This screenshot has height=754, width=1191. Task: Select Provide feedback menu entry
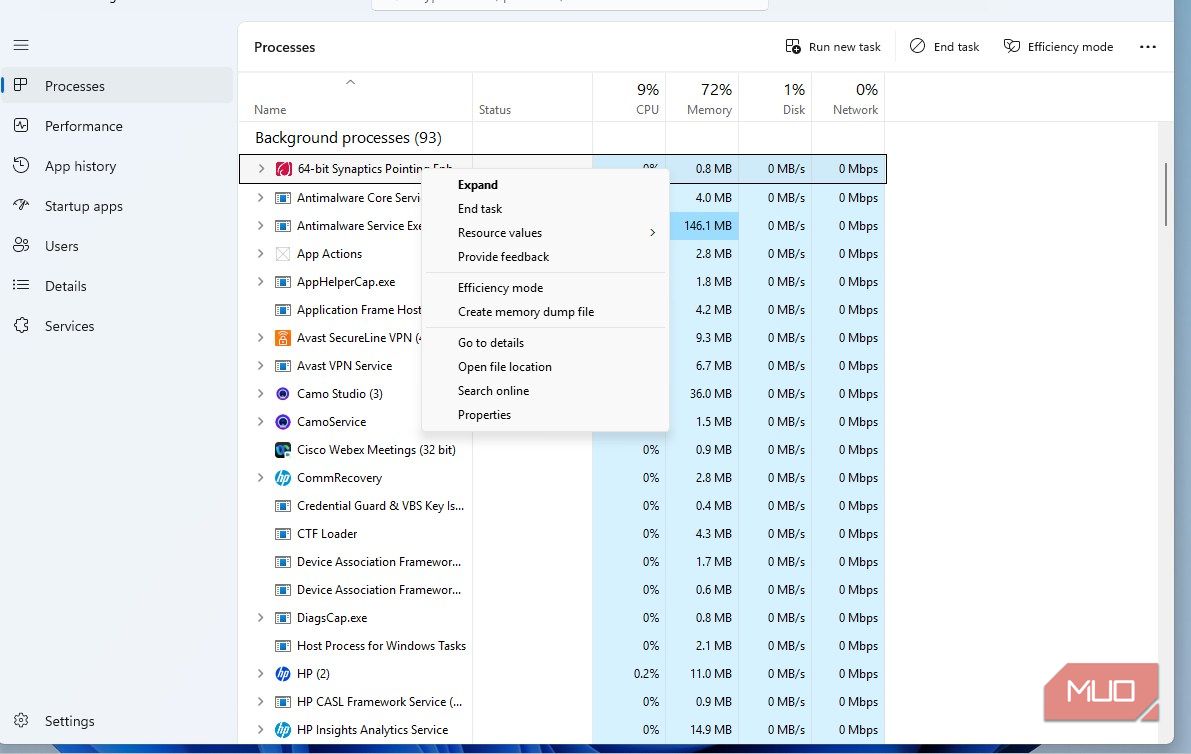(545, 257)
